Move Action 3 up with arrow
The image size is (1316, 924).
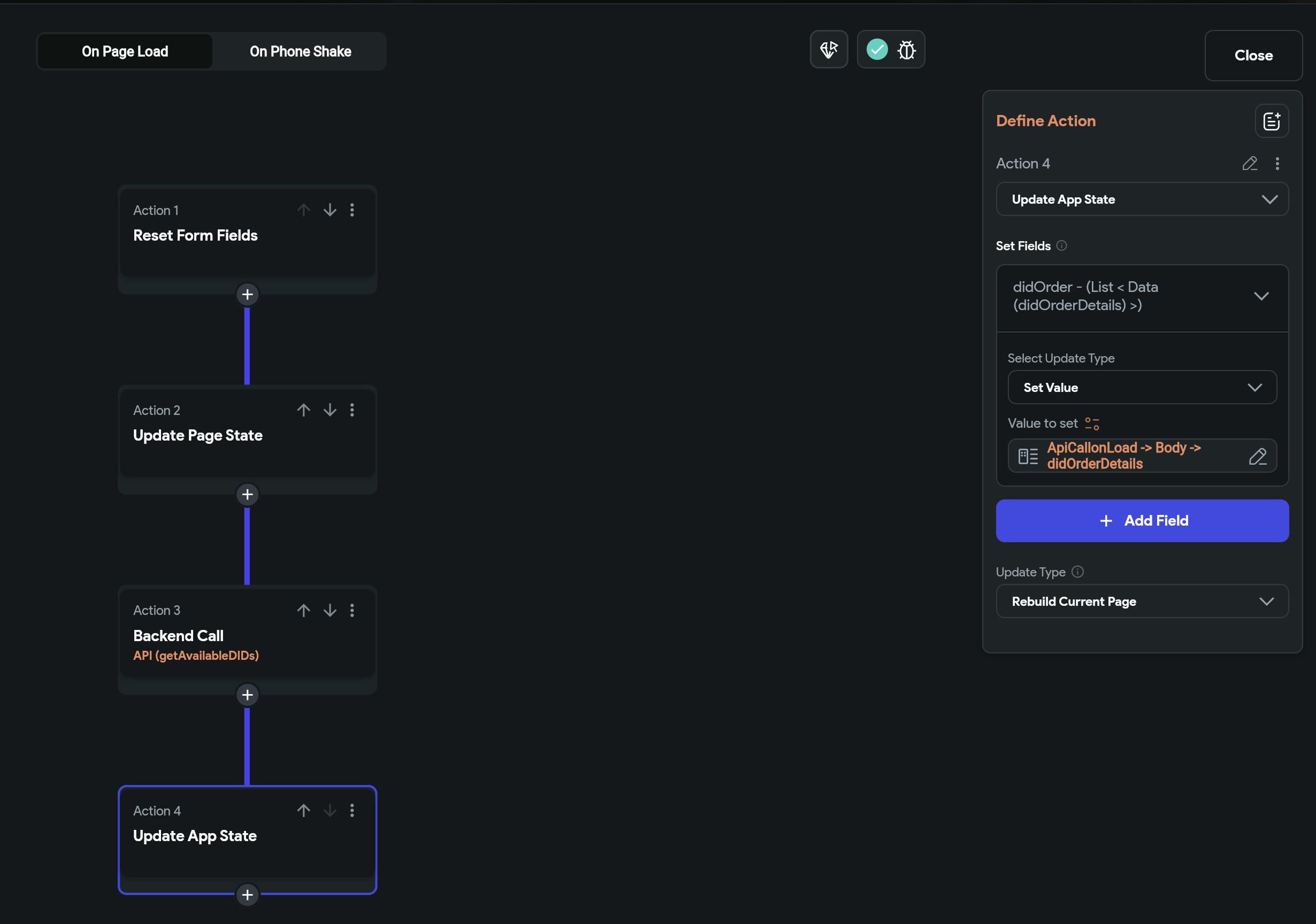304,610
